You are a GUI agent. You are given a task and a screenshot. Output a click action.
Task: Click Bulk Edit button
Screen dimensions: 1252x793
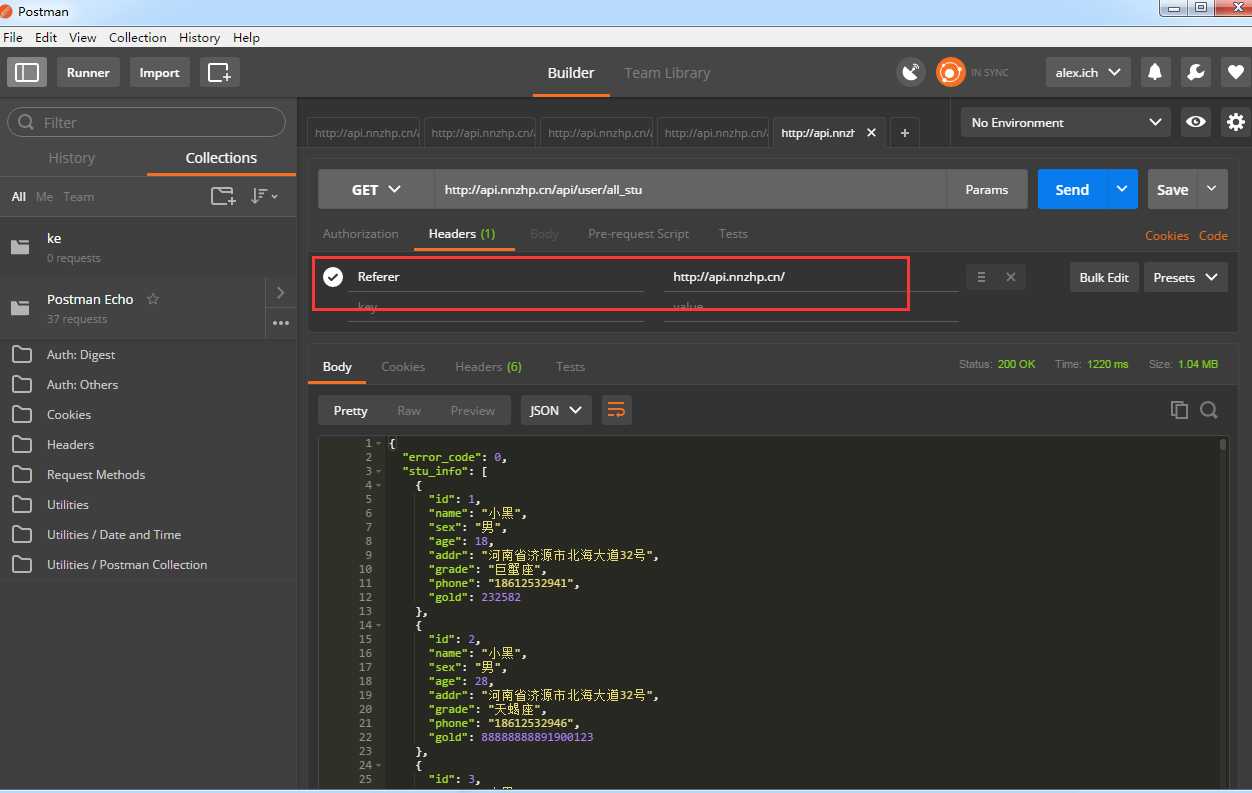1104,277
